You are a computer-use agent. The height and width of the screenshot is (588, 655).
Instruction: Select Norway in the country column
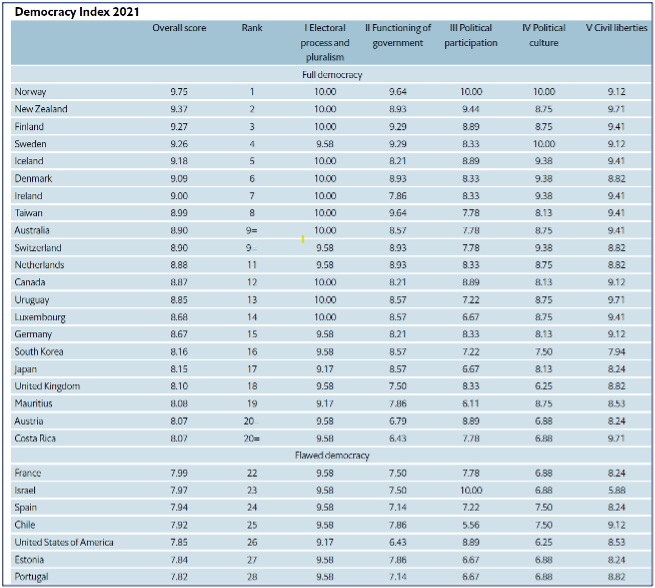(x=30, y=92)
